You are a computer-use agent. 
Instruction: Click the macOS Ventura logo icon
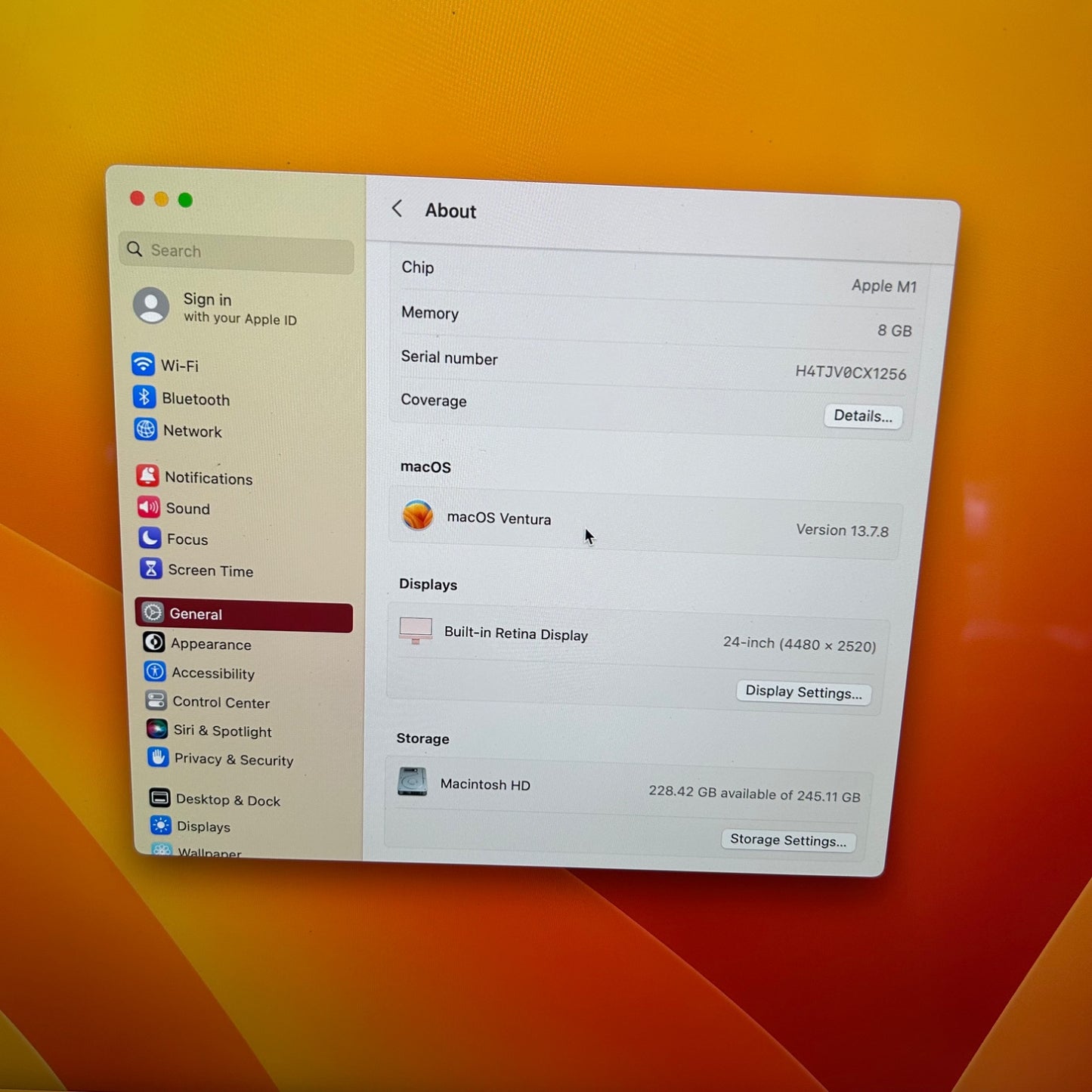pos(418,515)
